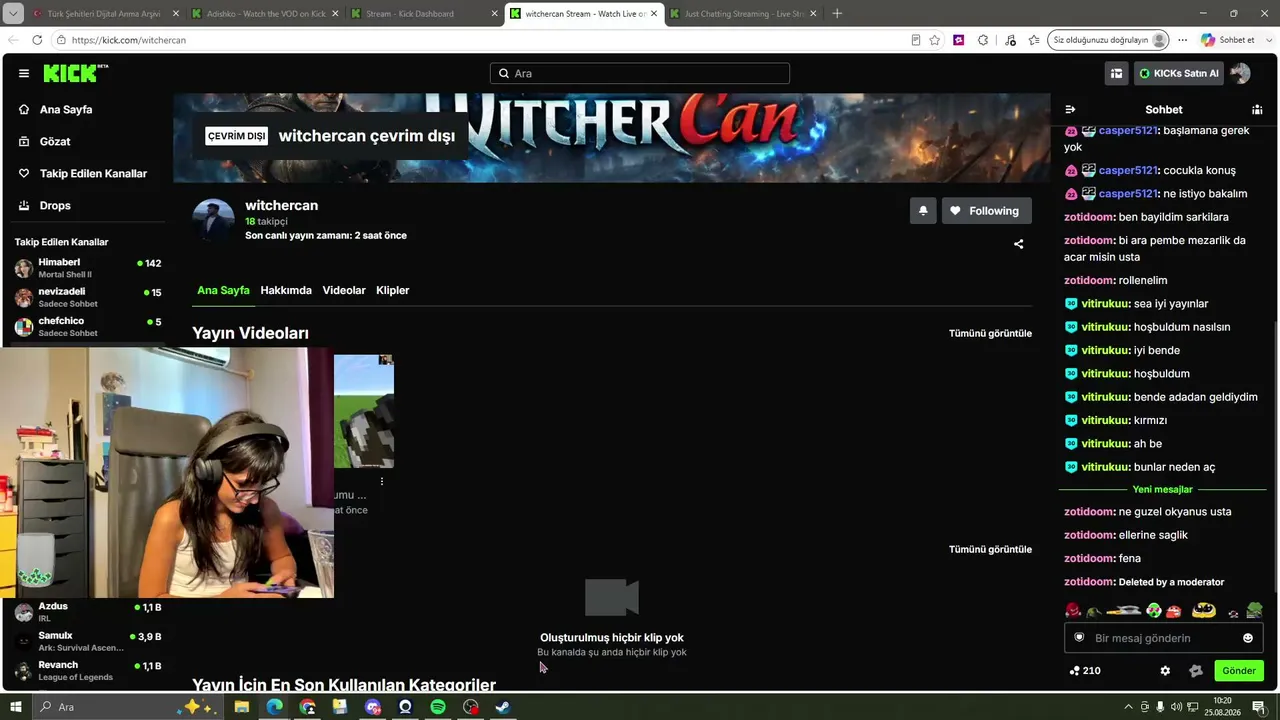The width and height of the screenshot is (1280, 720).
Task: Switch to the Videolar tab
Action: (344, 290)
